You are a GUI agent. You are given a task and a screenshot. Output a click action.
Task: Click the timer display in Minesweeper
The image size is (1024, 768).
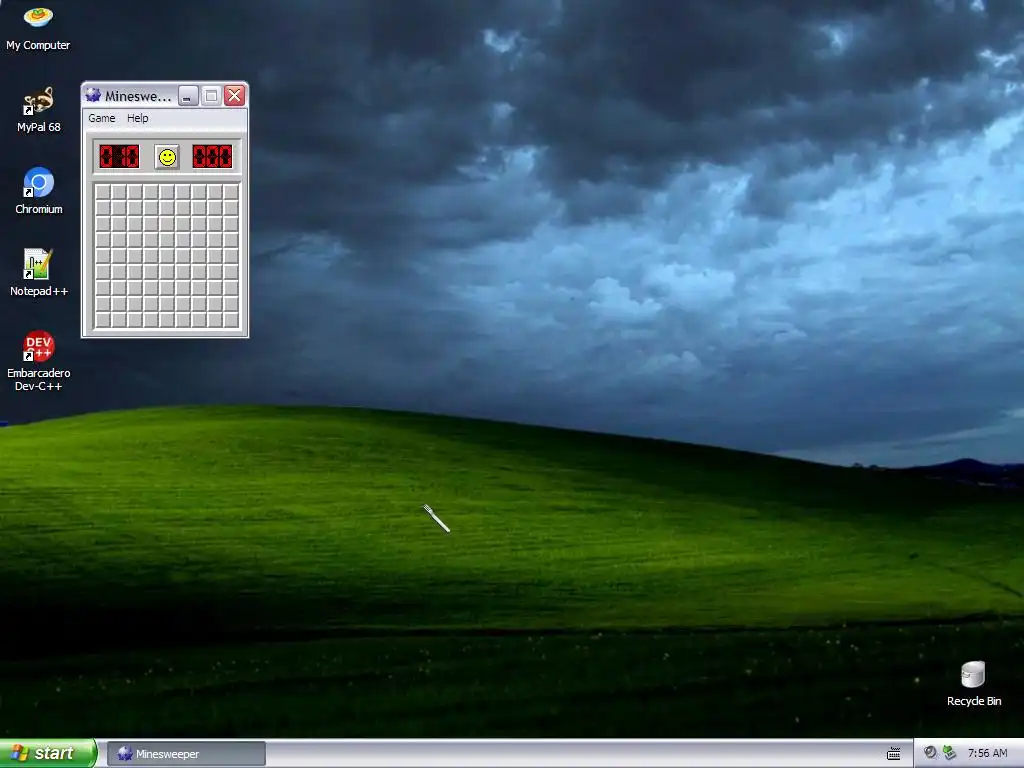(x=212, y=157)
